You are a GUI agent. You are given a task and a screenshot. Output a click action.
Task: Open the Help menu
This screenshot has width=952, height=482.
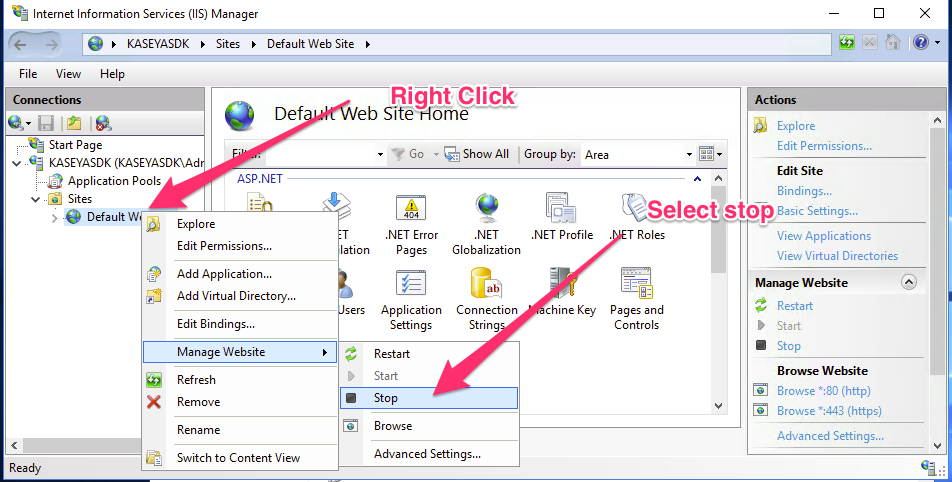point(112,73)
